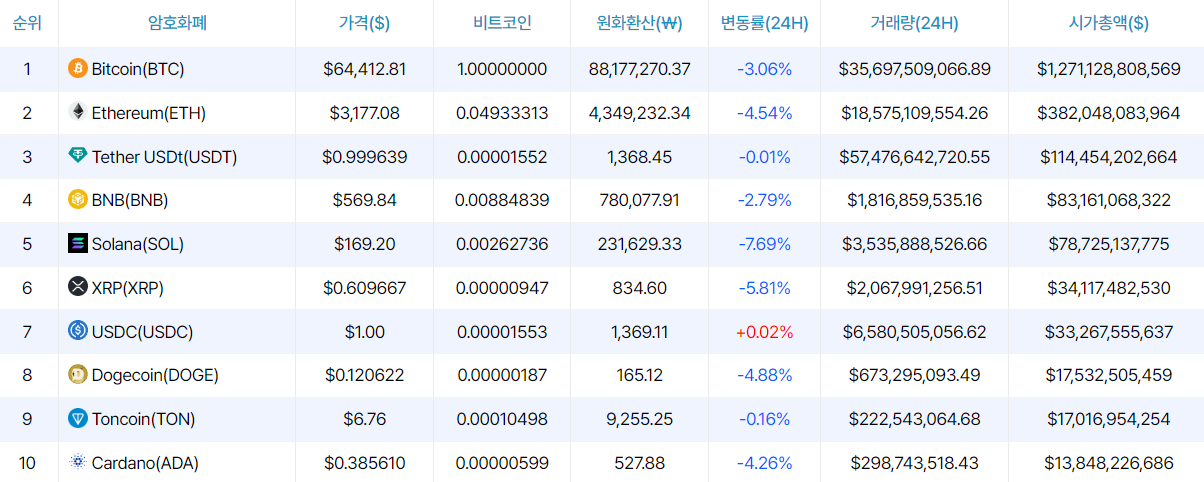Image resolution: width=1204 pixels, height=482 pixels.
Task: Select USDC market cap $33,267,555,637
Action: click(x=1108, y=332)
